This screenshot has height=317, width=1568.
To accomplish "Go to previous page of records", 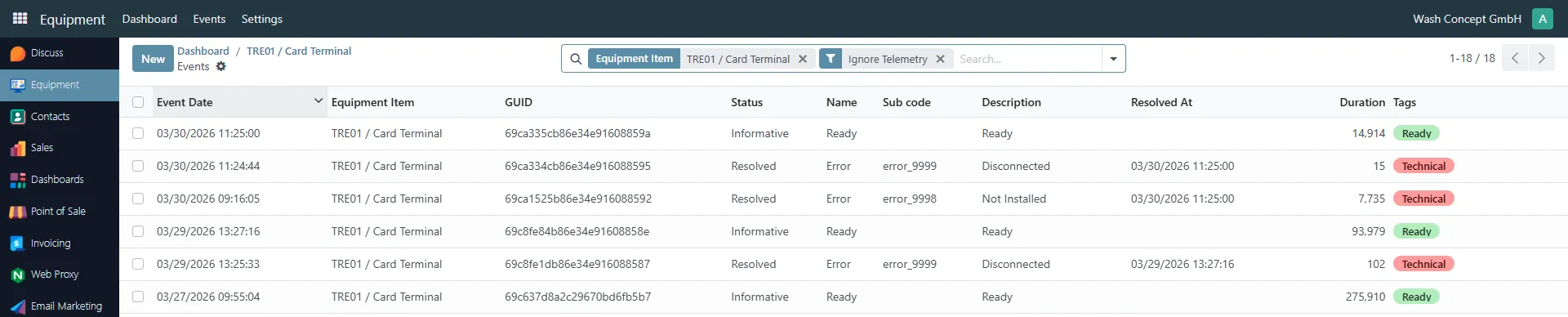I will click(x=1515, y=58).
